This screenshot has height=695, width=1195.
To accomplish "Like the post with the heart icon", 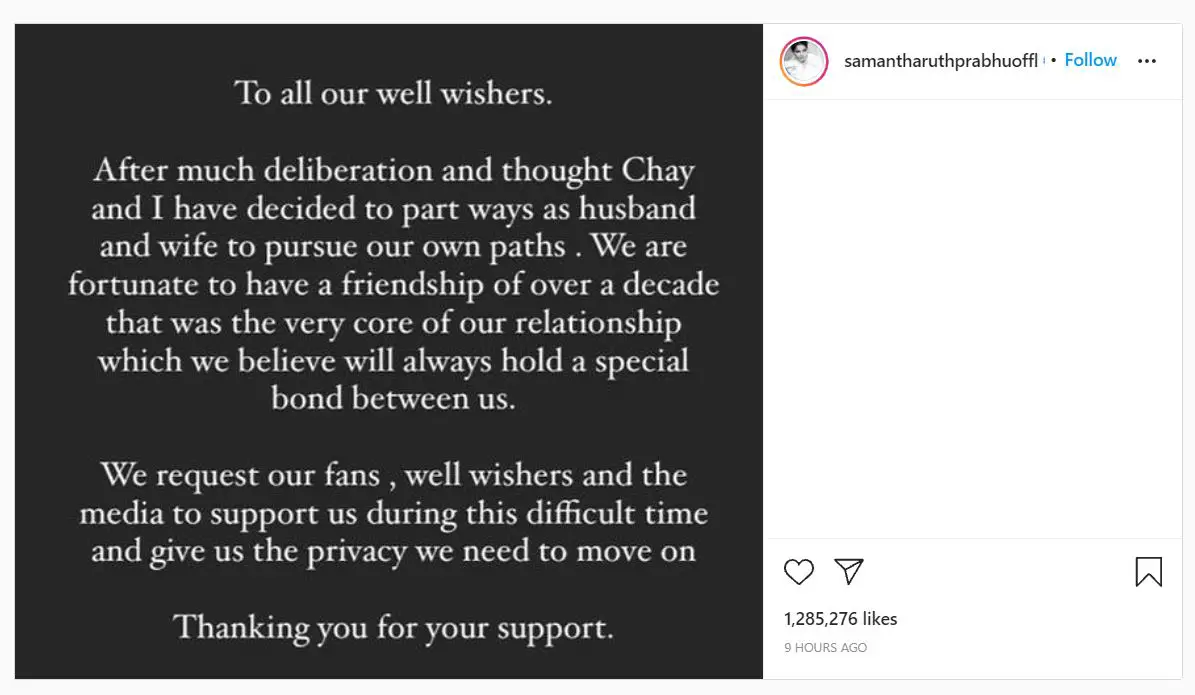I will [x=799, y=572].
